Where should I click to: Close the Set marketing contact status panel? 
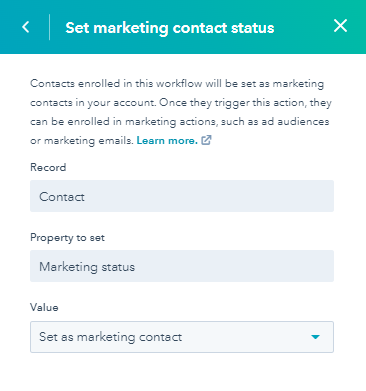(340, 26)
